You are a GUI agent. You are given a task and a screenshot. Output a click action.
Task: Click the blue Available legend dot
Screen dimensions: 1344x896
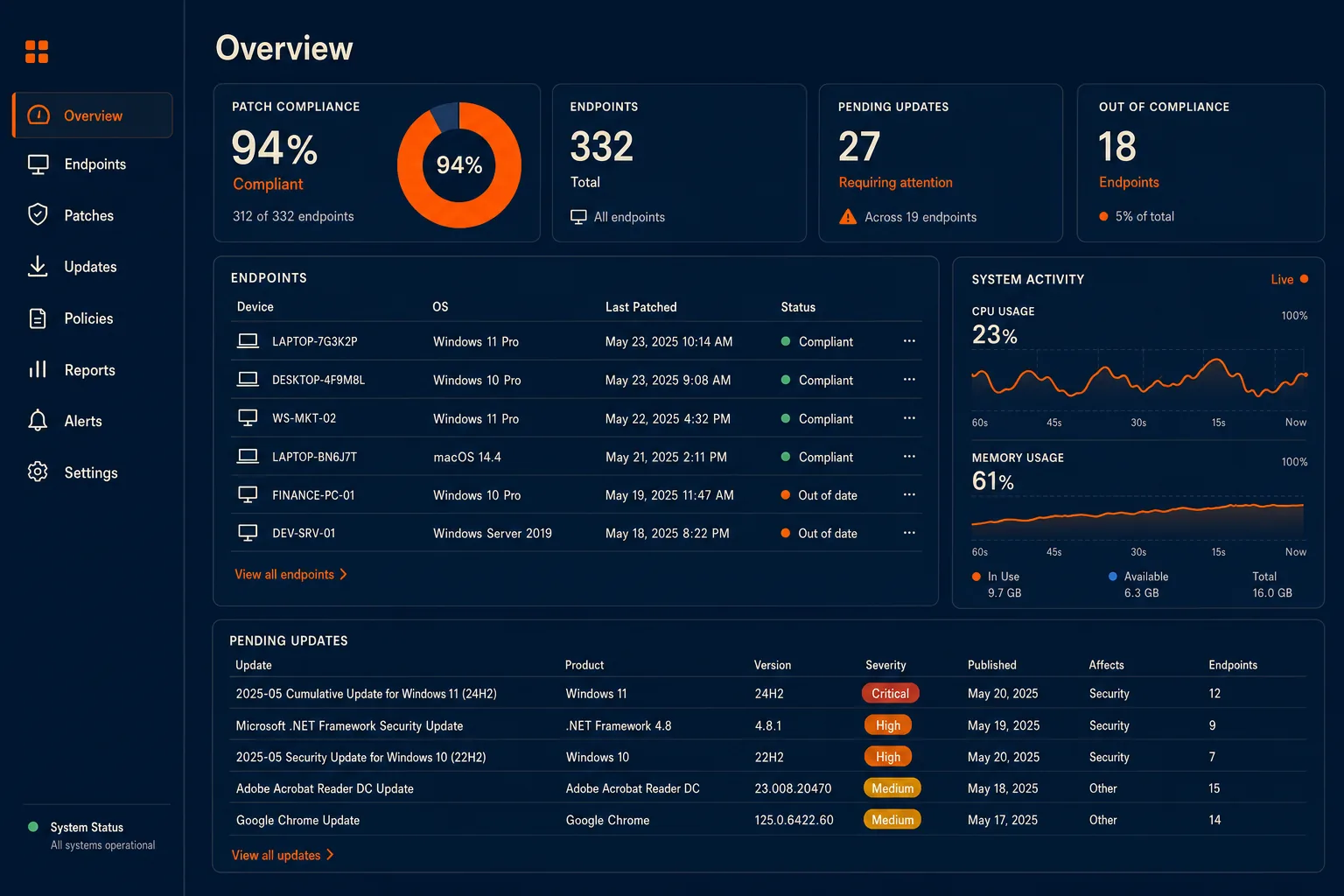(x=1113, y=577)
